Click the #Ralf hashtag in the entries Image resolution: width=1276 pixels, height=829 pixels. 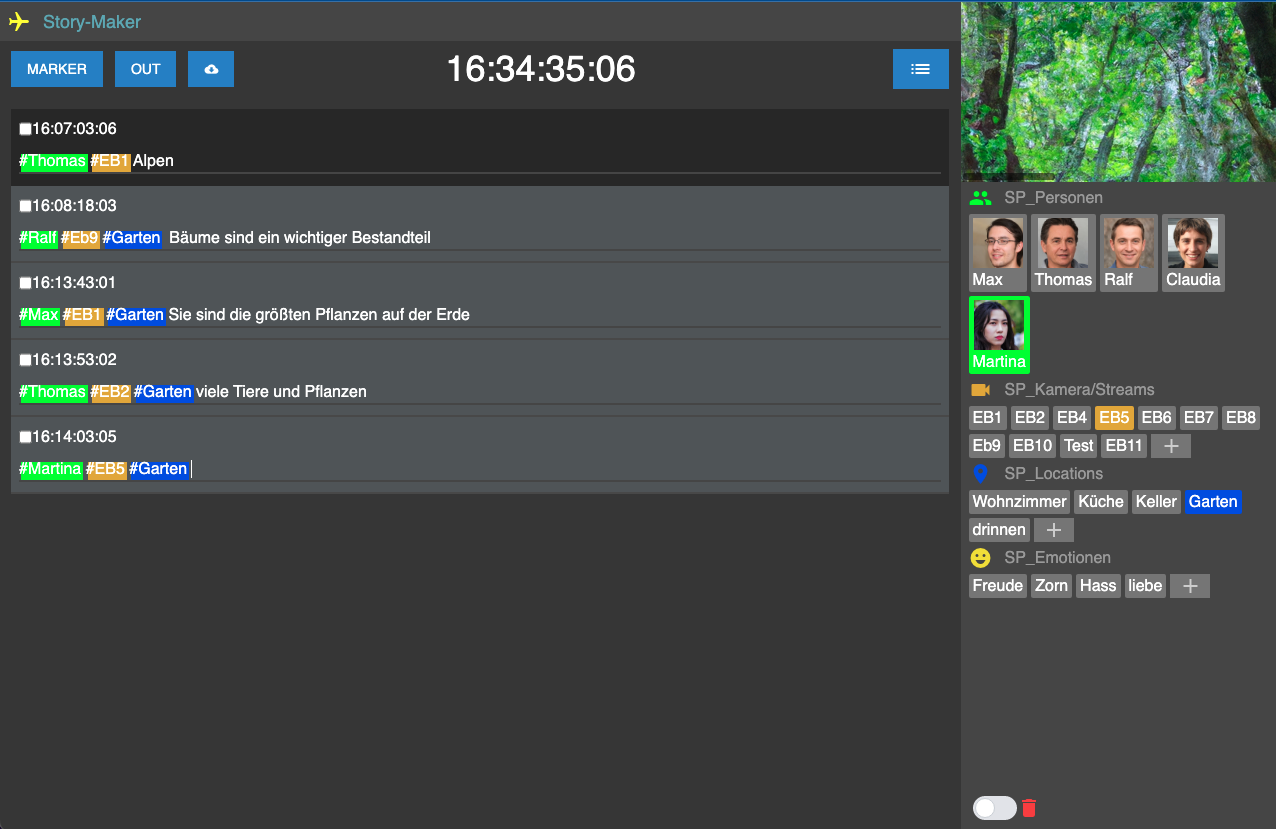click(x=38, y=238)
